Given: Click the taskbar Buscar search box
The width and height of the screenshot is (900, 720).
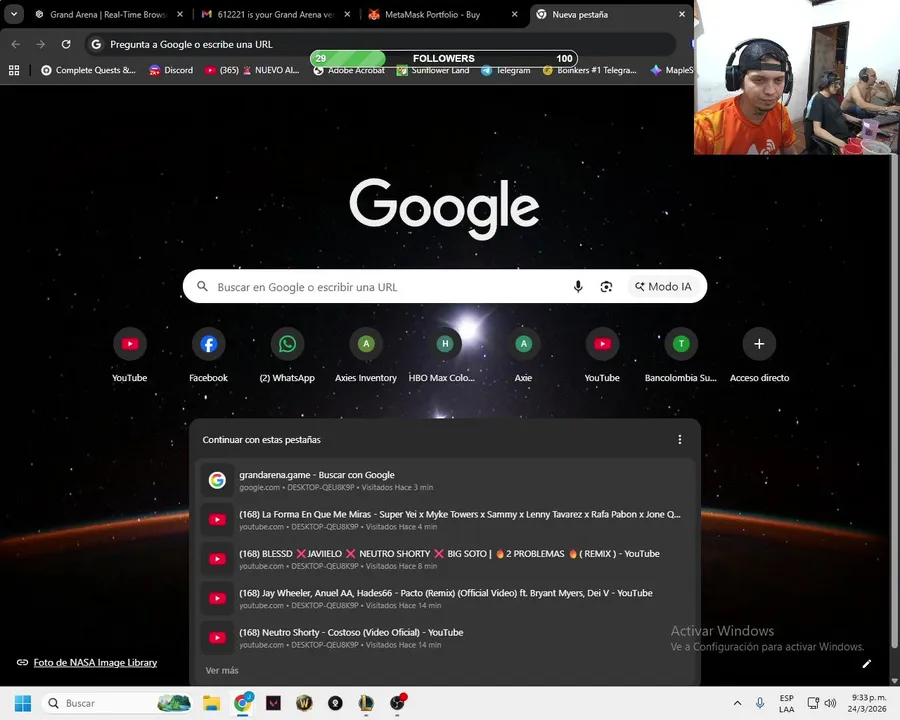Looking at the screenshot, I should pyautogui.click(x=117, y=703).
